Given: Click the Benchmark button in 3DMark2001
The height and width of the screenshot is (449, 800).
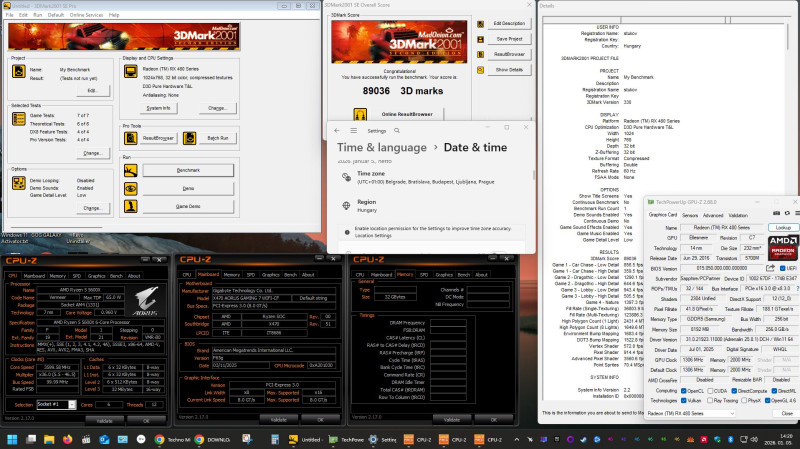Looking at the screenshot, I should [188, 170].
